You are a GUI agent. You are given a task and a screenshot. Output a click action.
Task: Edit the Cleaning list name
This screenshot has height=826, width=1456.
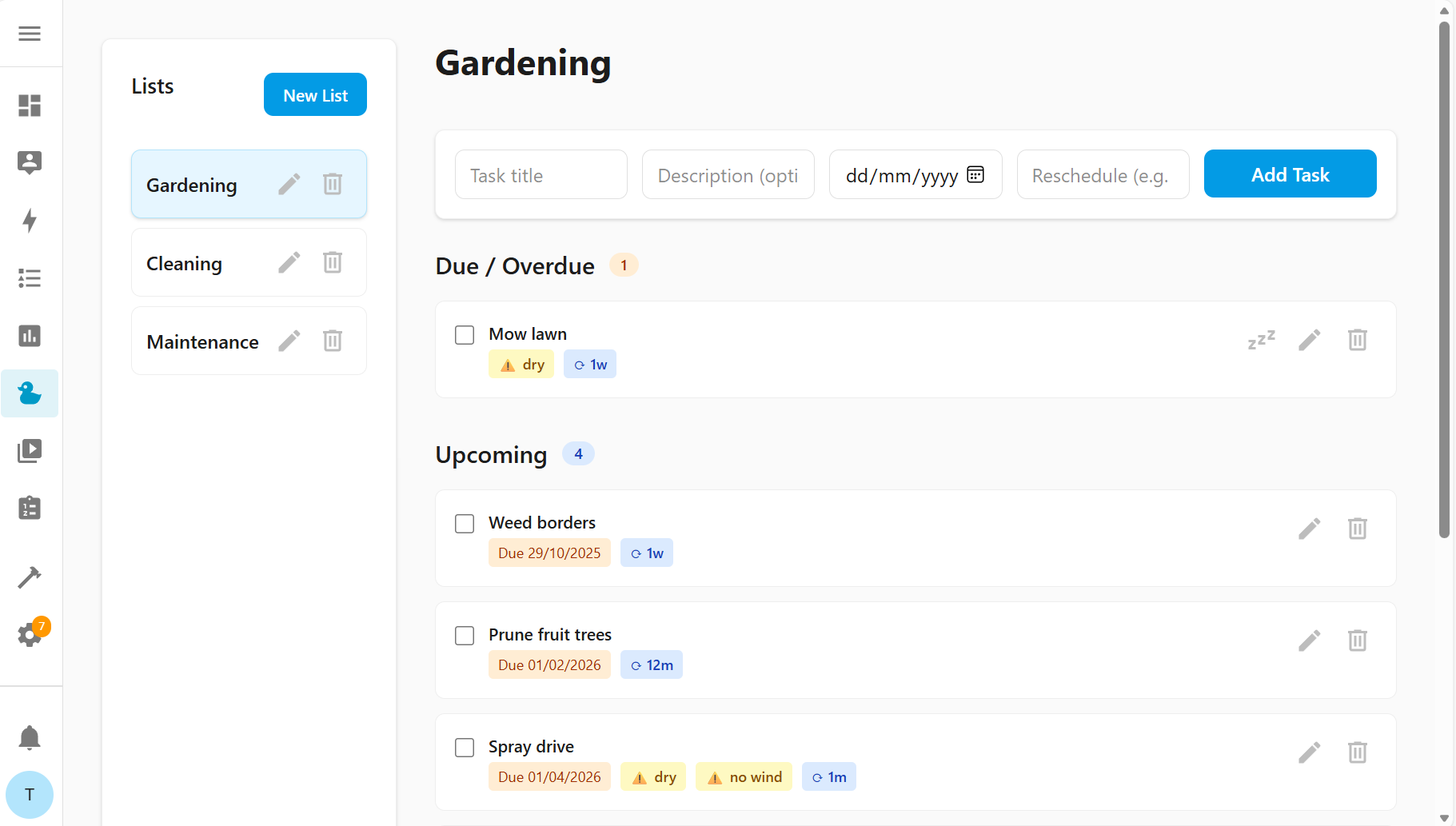[x=289, y=263]
